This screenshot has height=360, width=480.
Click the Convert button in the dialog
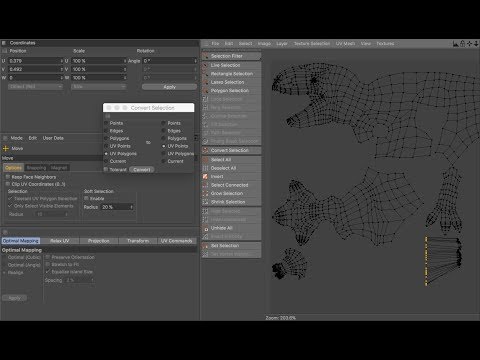[x=142, y=170]
